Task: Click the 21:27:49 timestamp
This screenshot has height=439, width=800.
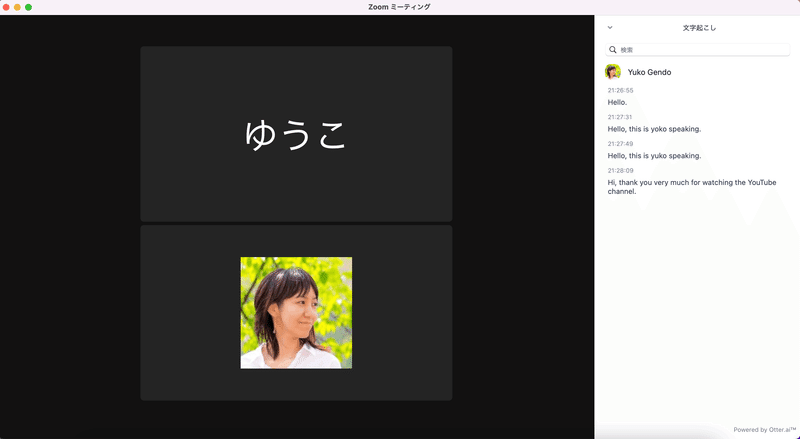Action: 620,143
